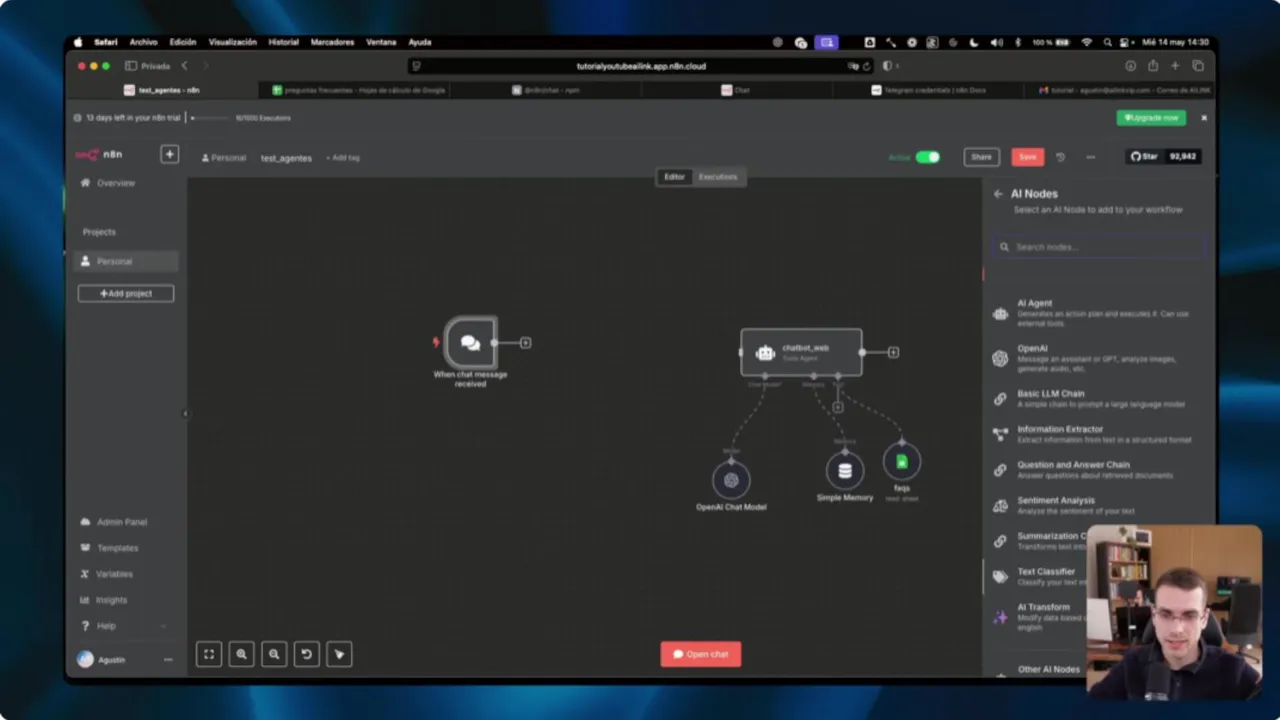Click the plus connector after the chat trigger node
1280x720 pixels.
click(526, 343)
